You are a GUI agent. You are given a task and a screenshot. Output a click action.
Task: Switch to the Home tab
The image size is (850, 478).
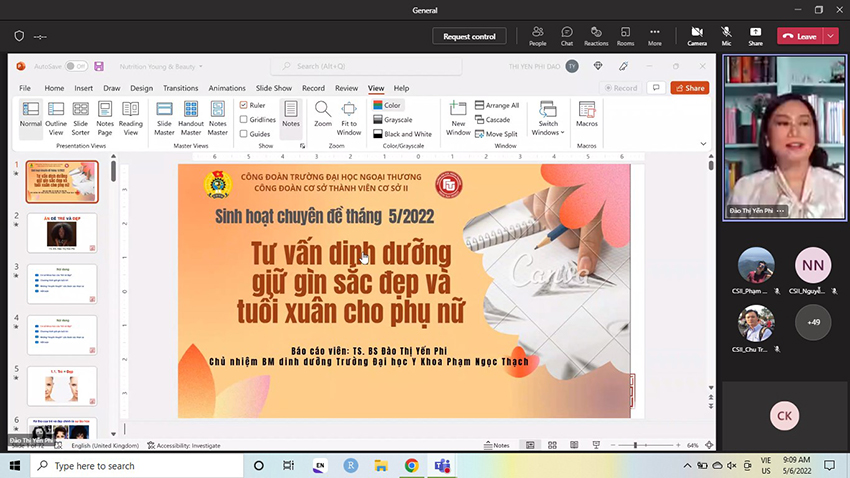point(54,88)
